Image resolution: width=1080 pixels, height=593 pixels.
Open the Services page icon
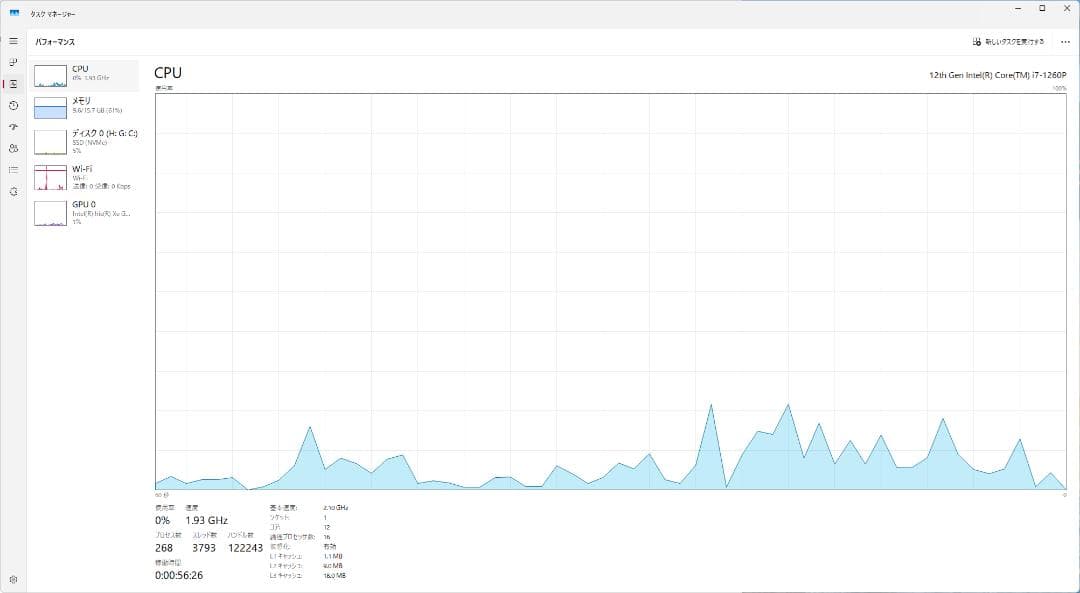[x=13, y=191]
